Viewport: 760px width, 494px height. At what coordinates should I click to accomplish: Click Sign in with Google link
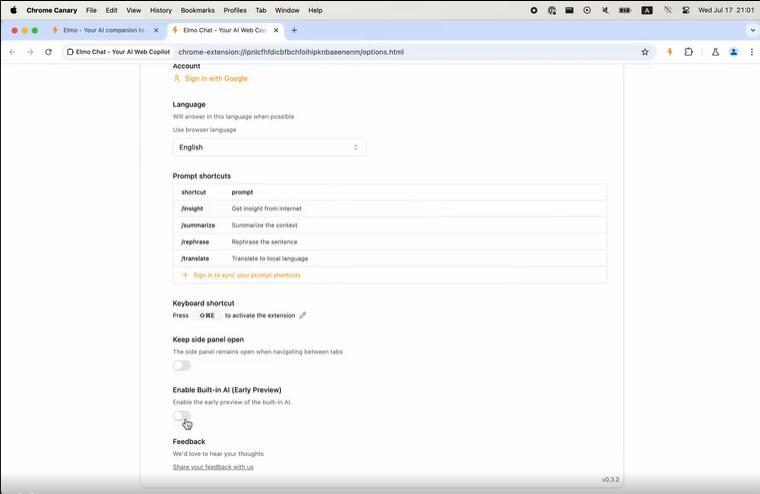[x=216, y=79]
